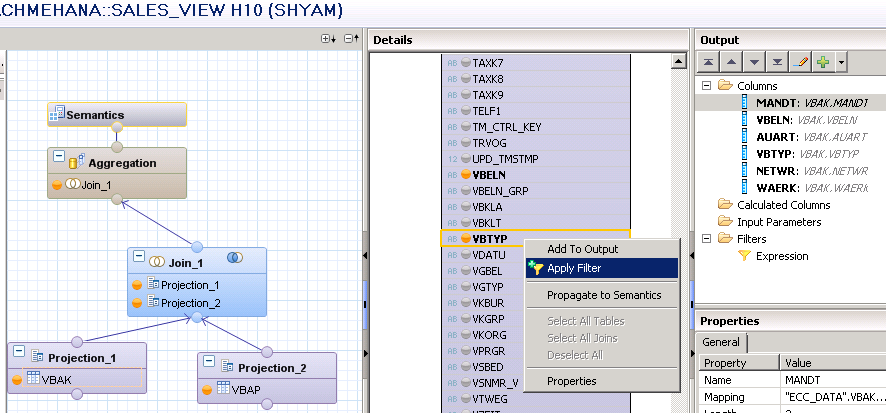Viewport: 886px width, 413px height.
Task: Choose Propagate to Semantics menu entry
Action: click(602, 295)
